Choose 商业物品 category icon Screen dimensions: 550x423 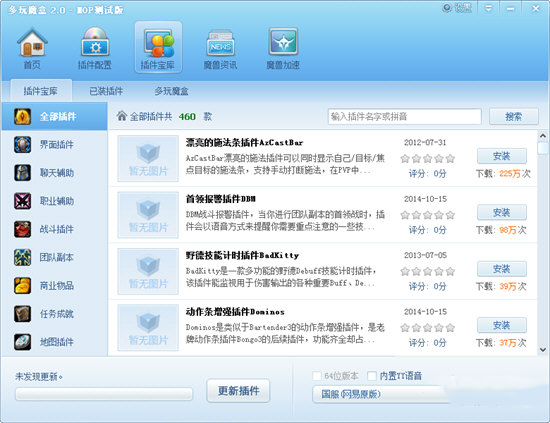tap(22, 286)
